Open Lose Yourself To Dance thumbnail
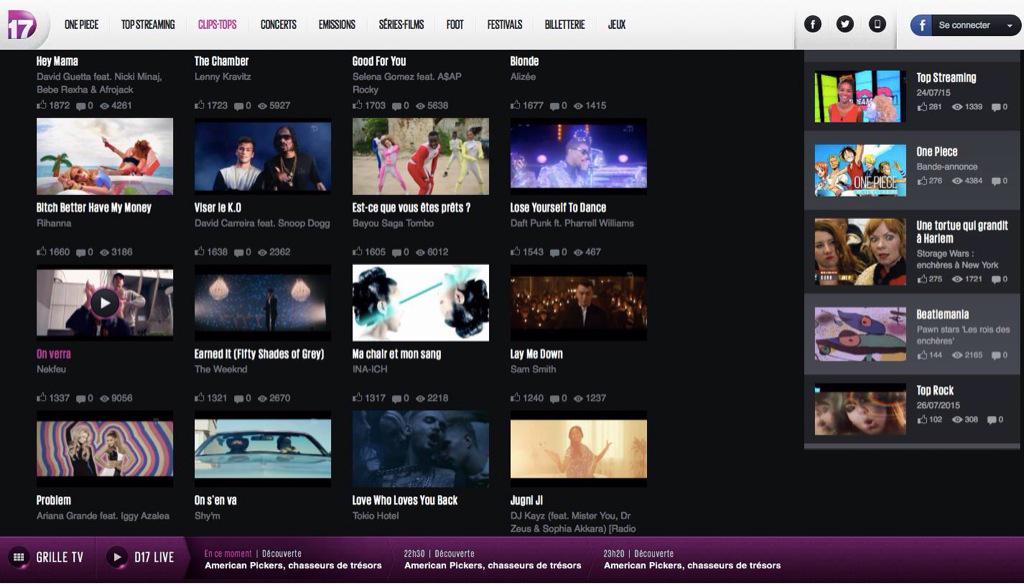 579,156
